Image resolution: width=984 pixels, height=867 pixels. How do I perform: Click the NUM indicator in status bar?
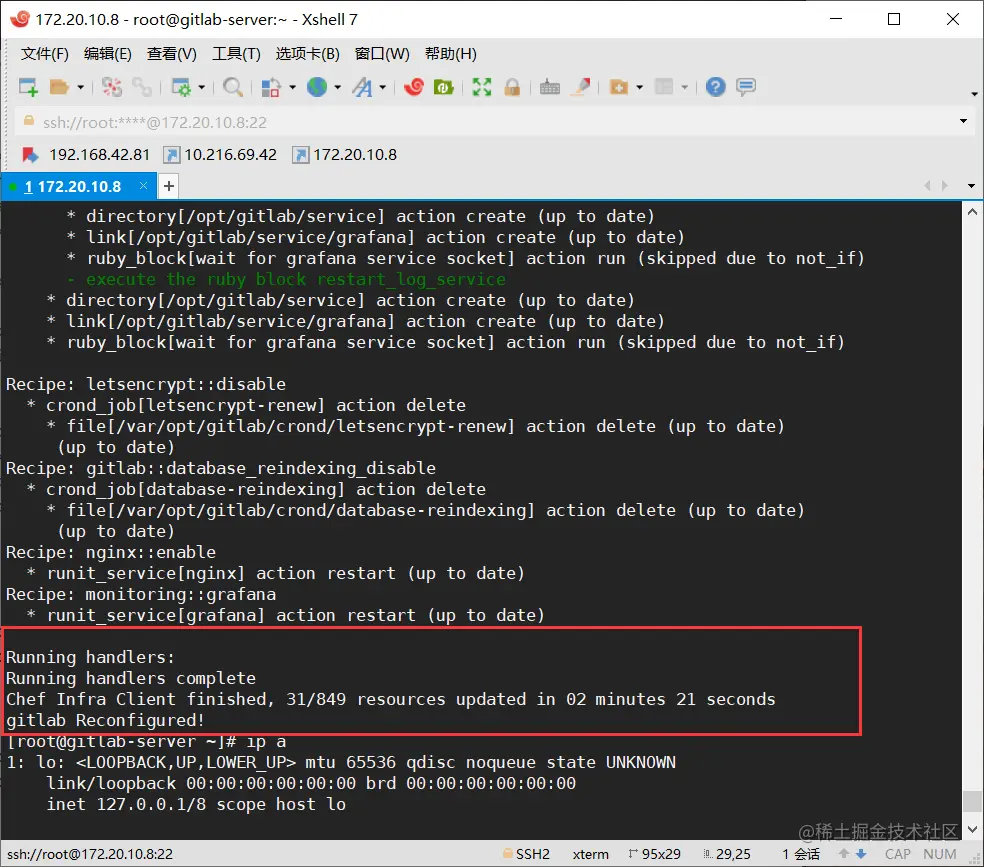pos(939,854)
